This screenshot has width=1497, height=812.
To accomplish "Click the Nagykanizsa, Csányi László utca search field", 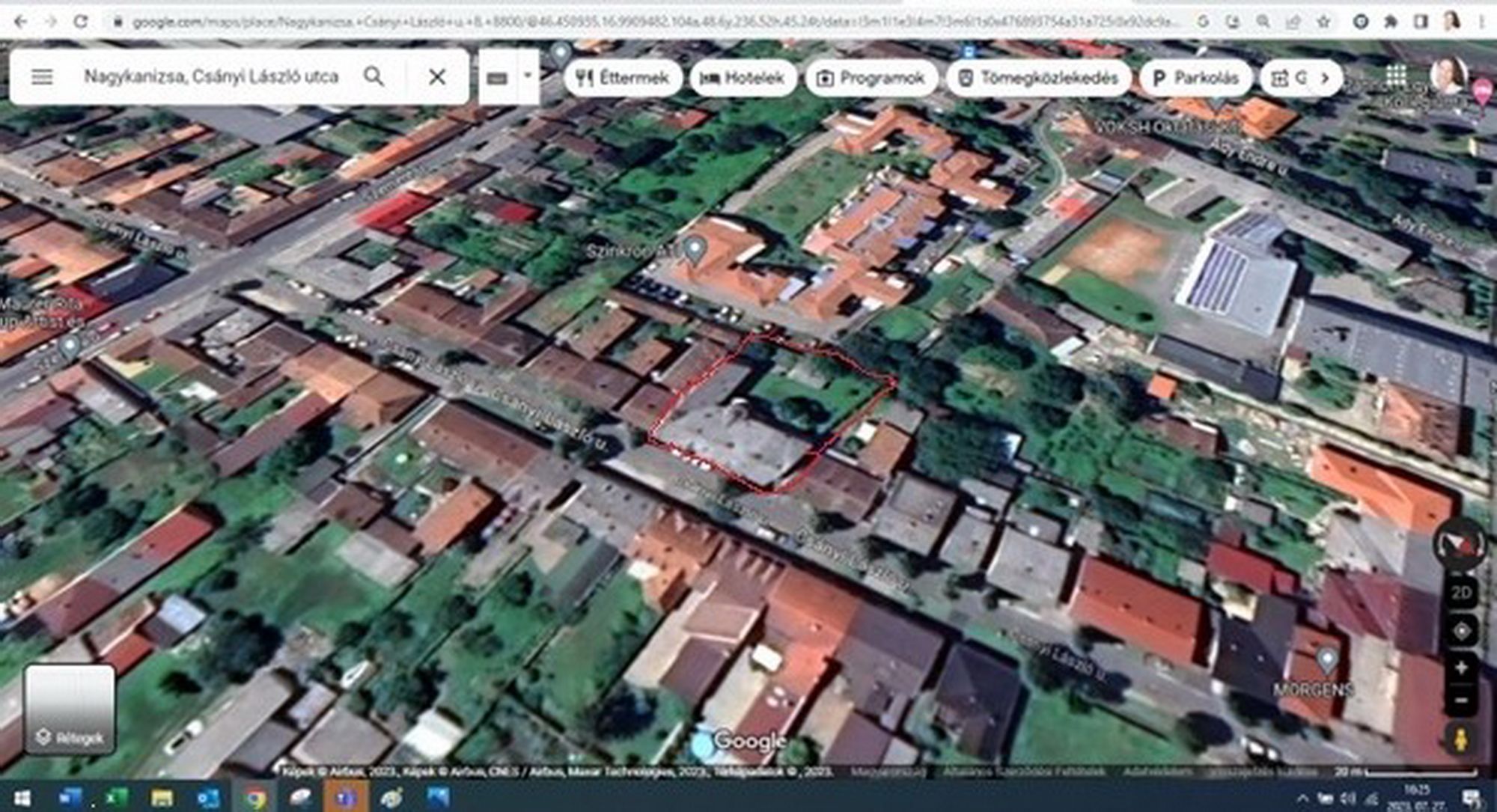I will pyautogui.click(x=211, y=76).
